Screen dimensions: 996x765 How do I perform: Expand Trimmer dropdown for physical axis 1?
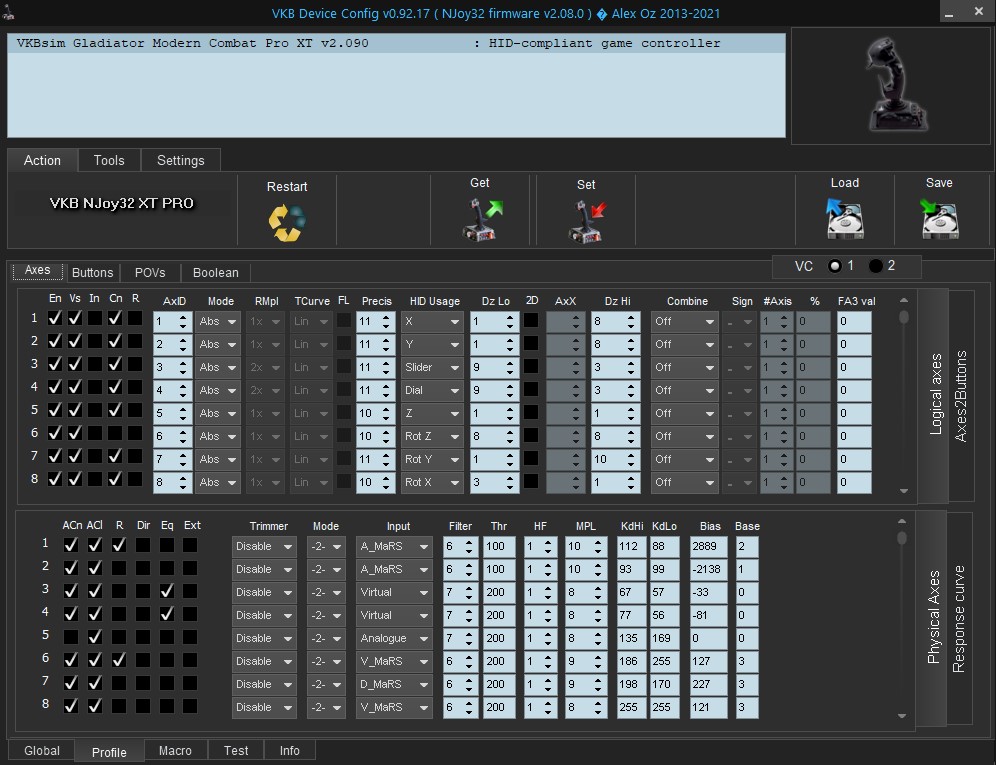(264, 546)
